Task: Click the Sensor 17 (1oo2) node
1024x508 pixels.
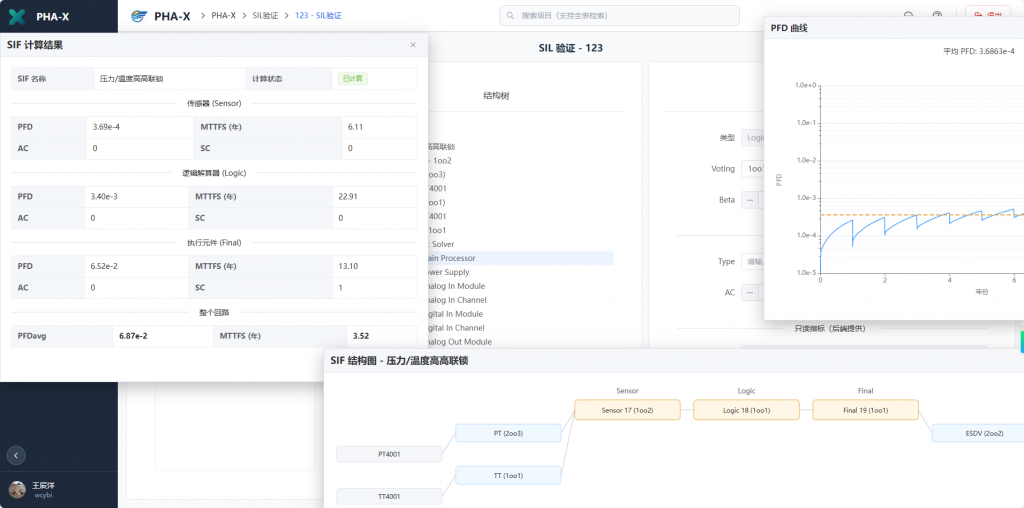Action: pyautogui.click(x=627, y=410)
